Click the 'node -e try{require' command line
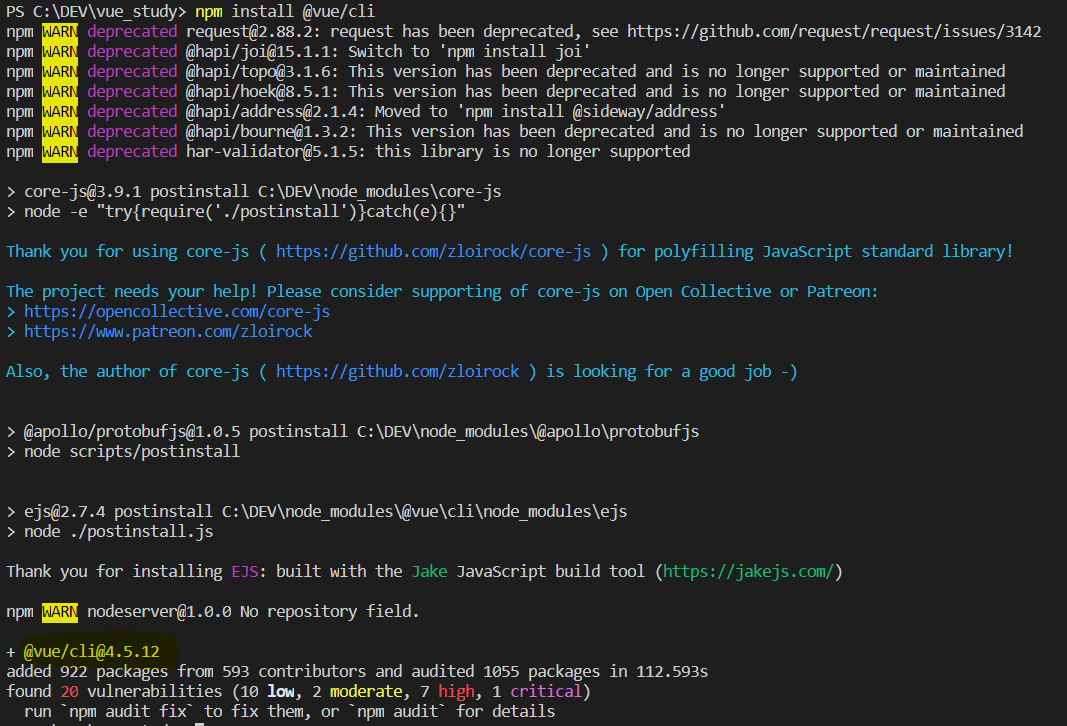The image size is (1067, 726). [x=235, y=212]
